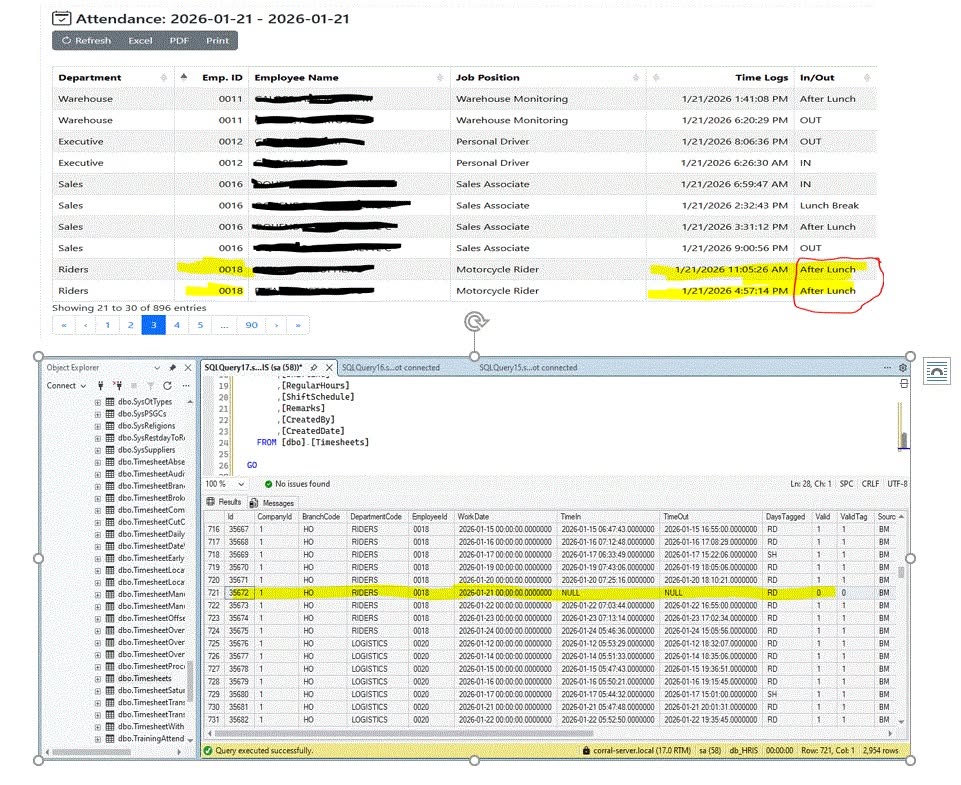The width and height of the screenshot is (961, 785).
Task: Click the No issues found indicator
Action: 297,484
